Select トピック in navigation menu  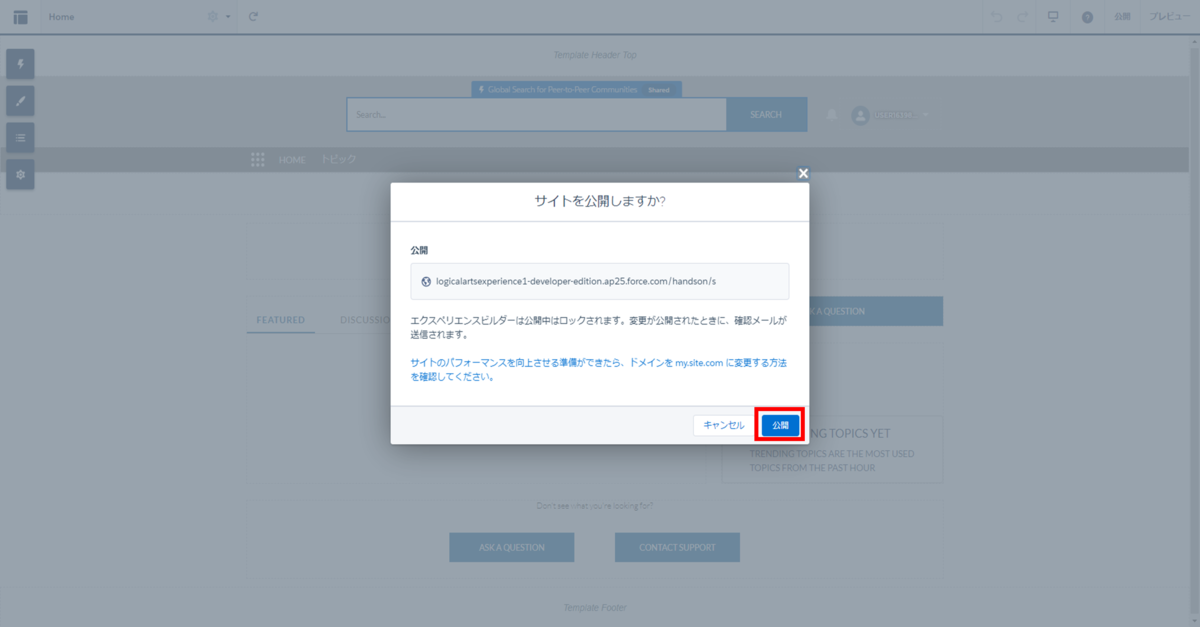click(338, 160)
